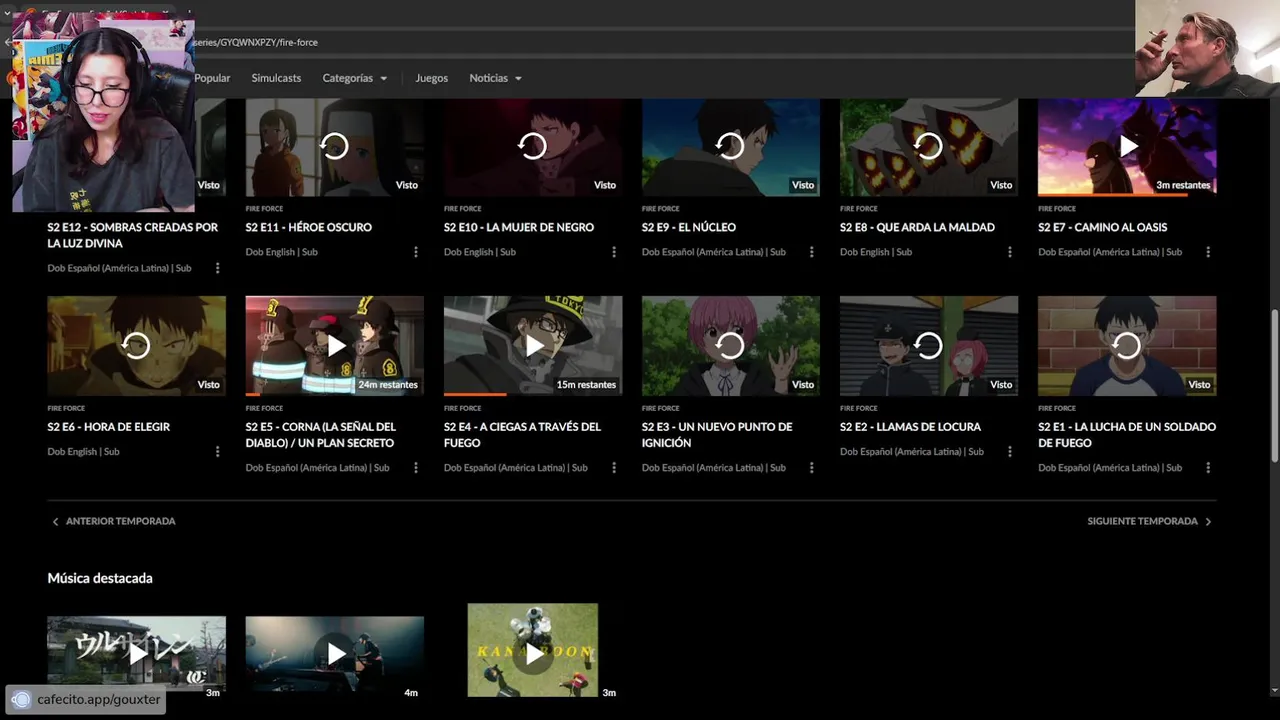Replay S2 E9 El Núcleo icon
The height and width of the screenshot is (720, 1280).
click(x=730, y=146)
